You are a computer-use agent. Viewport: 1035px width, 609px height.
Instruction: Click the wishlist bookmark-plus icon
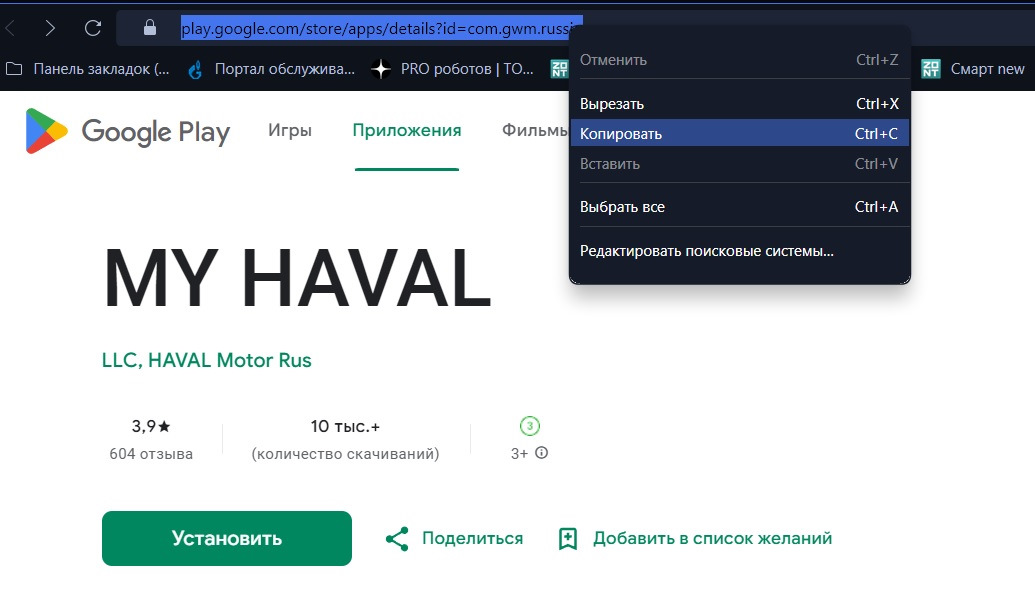(x=568, y=538)
